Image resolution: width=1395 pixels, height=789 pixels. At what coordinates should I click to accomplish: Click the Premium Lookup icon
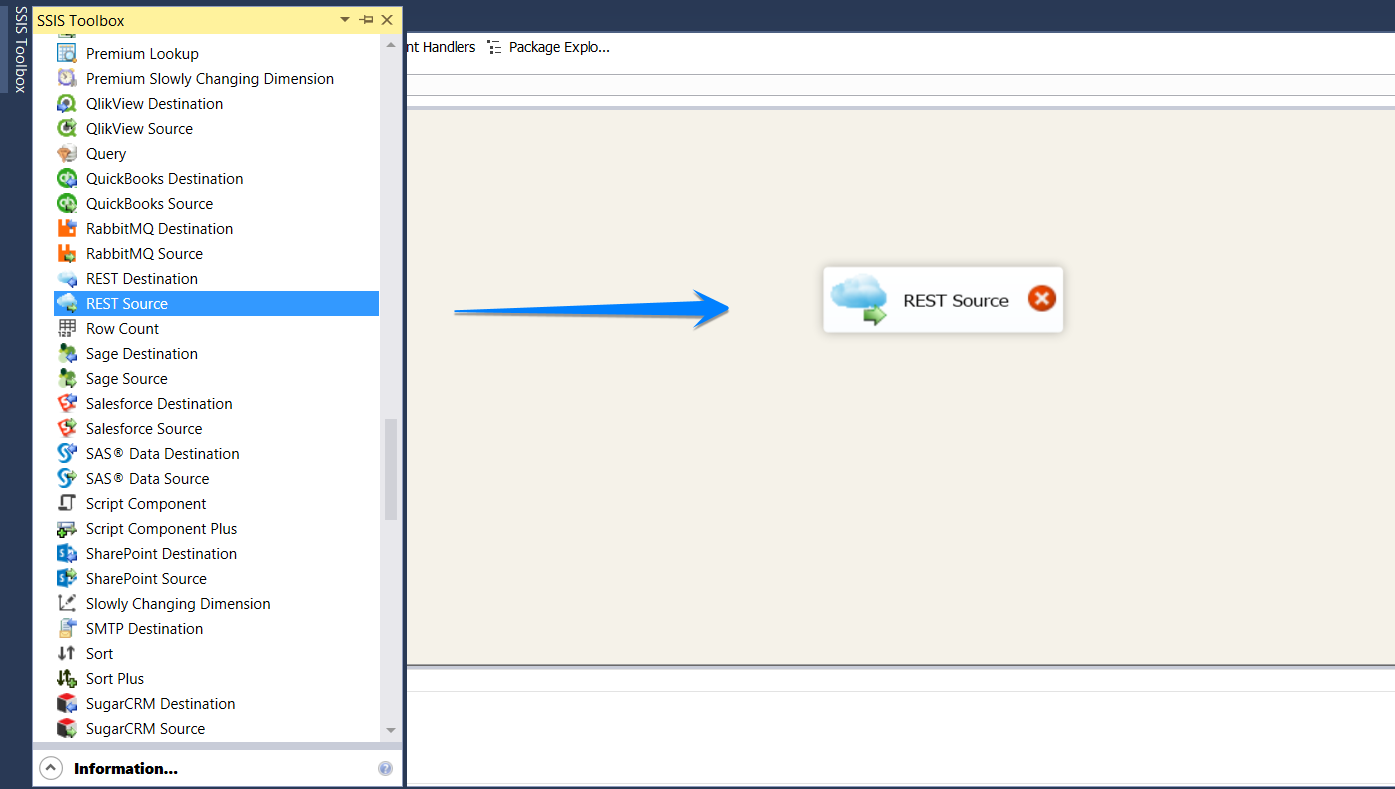tap(67, 54)
